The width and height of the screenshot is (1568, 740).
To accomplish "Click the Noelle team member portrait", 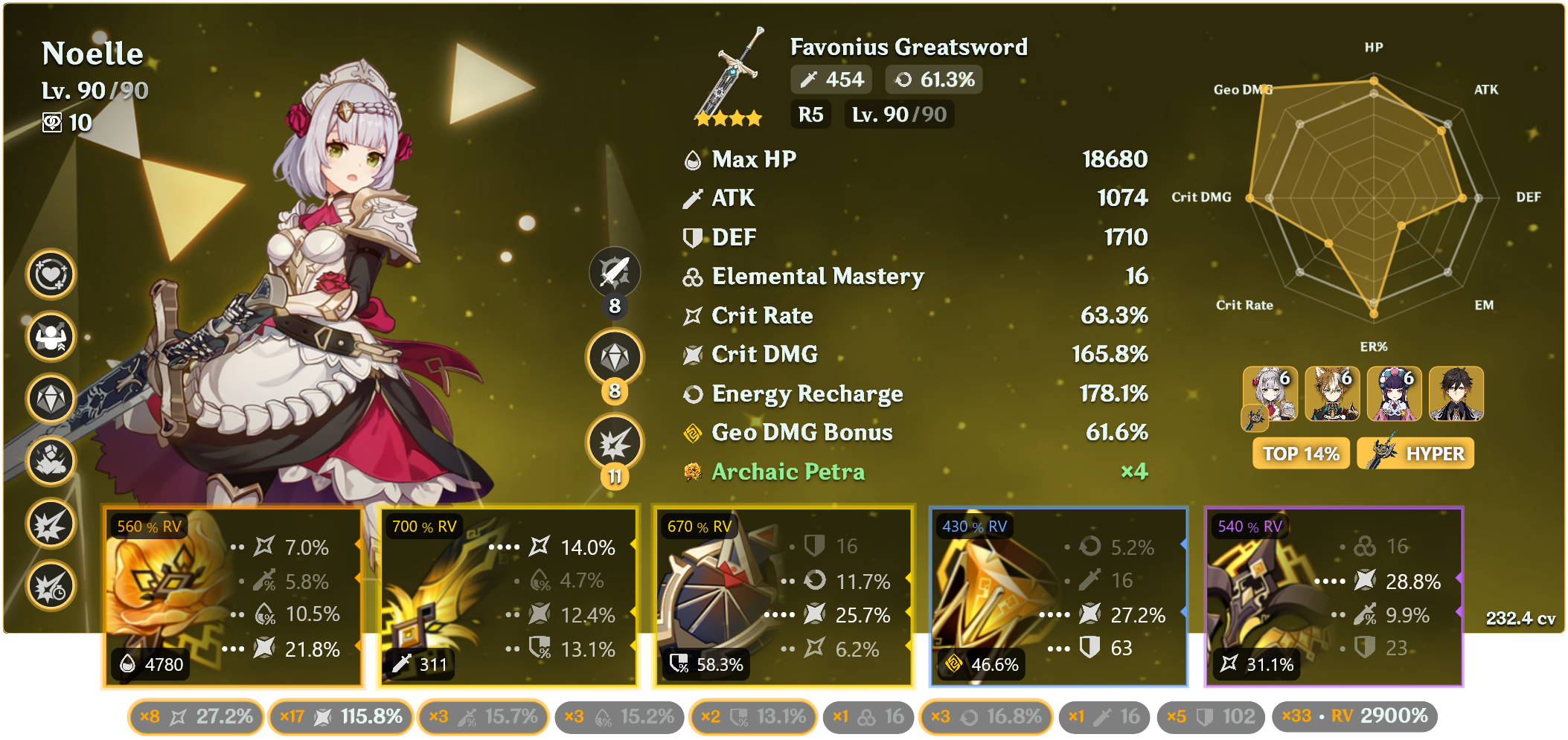I will [x=1270, y=394].
